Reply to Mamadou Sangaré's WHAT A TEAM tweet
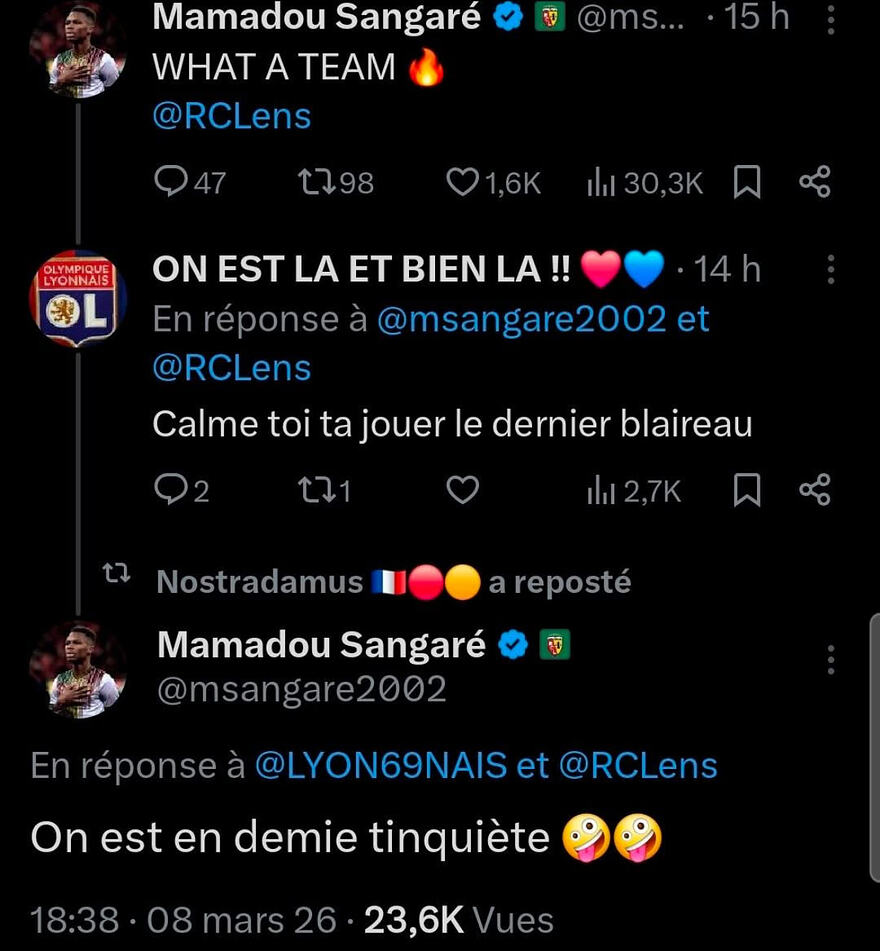This screenshot has width=880, height=951. click(173, 182)
